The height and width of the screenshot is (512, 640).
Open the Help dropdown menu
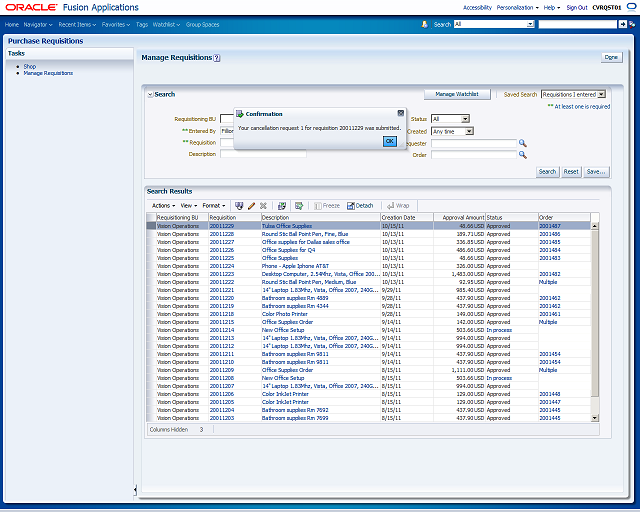[x=552, y=7]
